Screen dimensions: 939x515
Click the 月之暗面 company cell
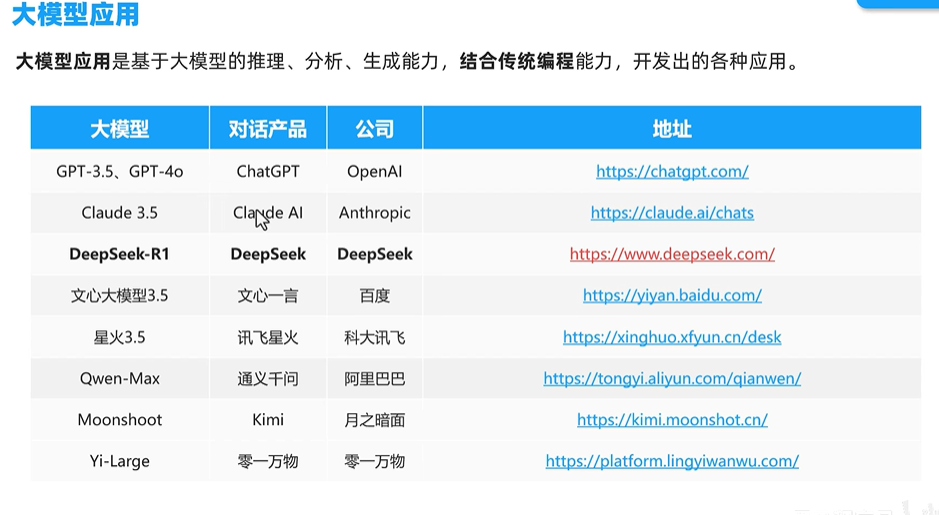coord(375,420)
